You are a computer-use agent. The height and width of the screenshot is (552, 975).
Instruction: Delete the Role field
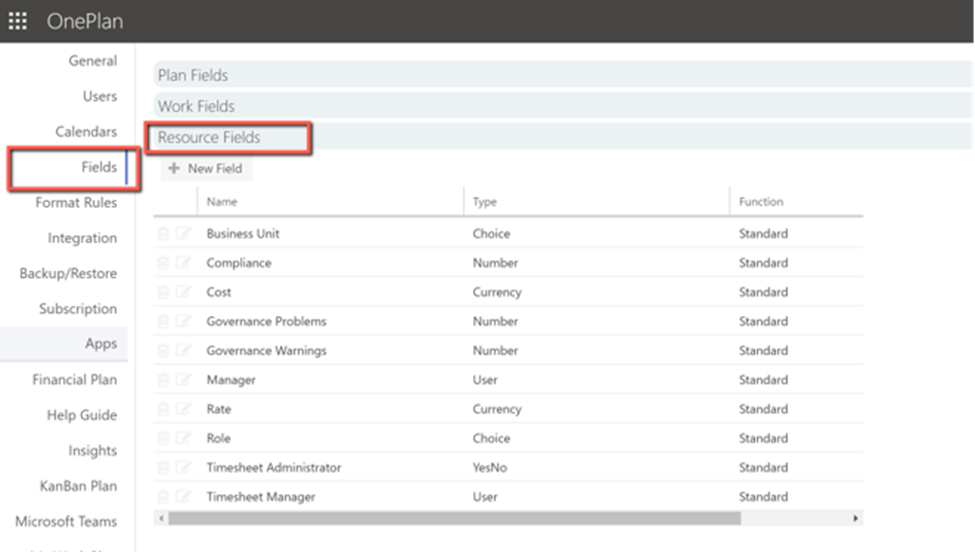pyautogui.click(x=163, y=438)
